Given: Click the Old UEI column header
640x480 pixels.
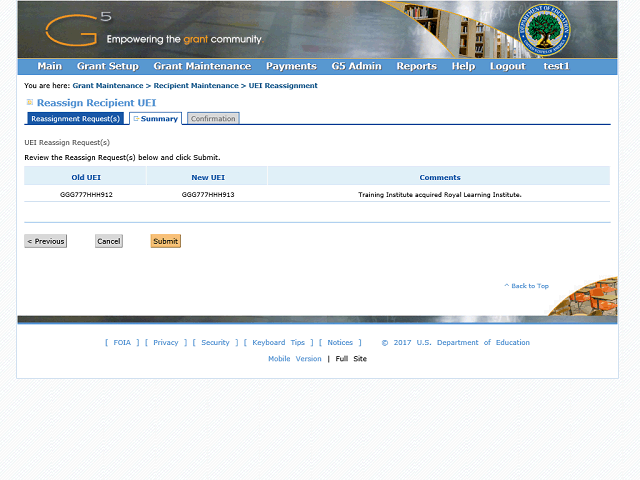Looking at the screenshot, I should coord(85,178).
